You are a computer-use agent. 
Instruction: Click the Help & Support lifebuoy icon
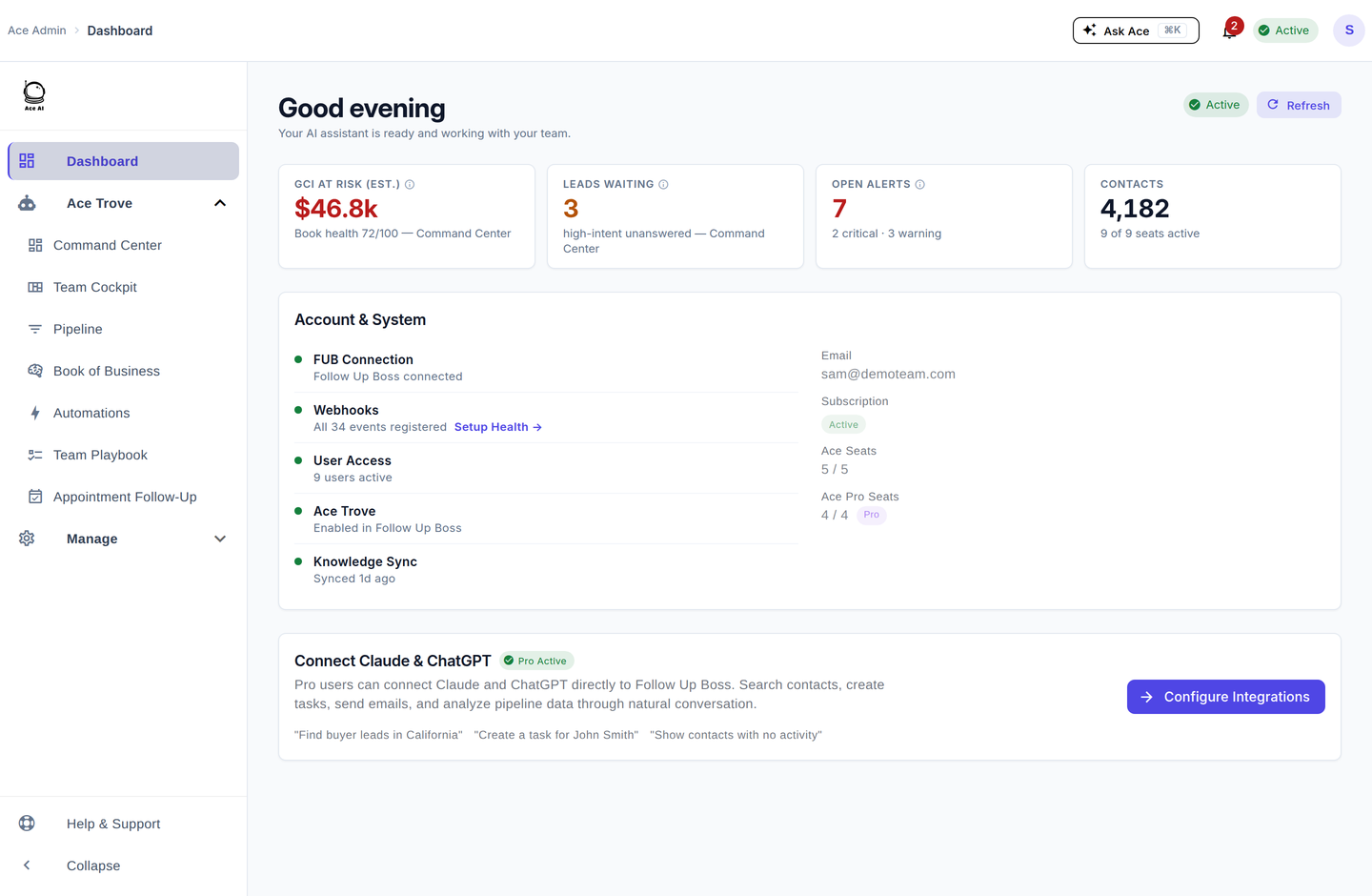[x=27, y=824]
